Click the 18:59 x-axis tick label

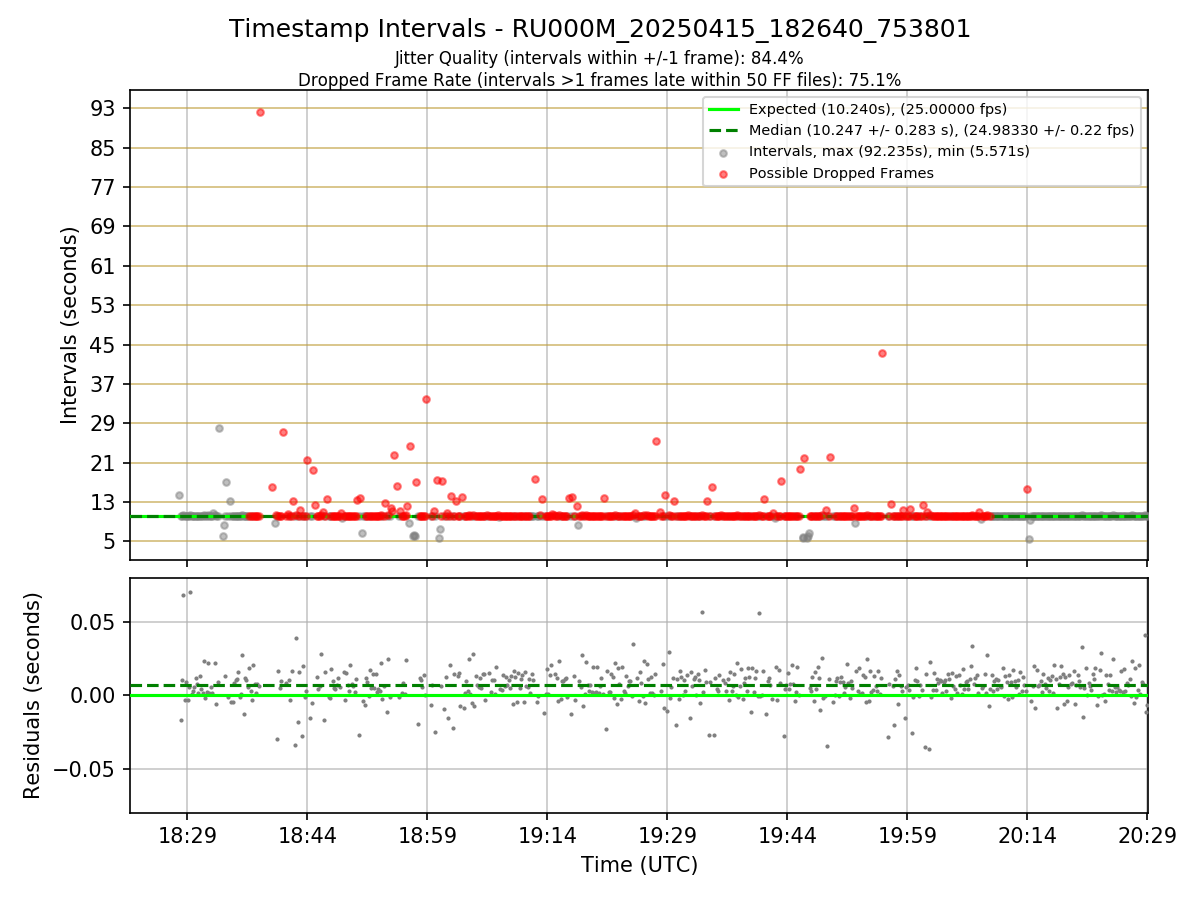pyautogui.click(x=427, y=835)
